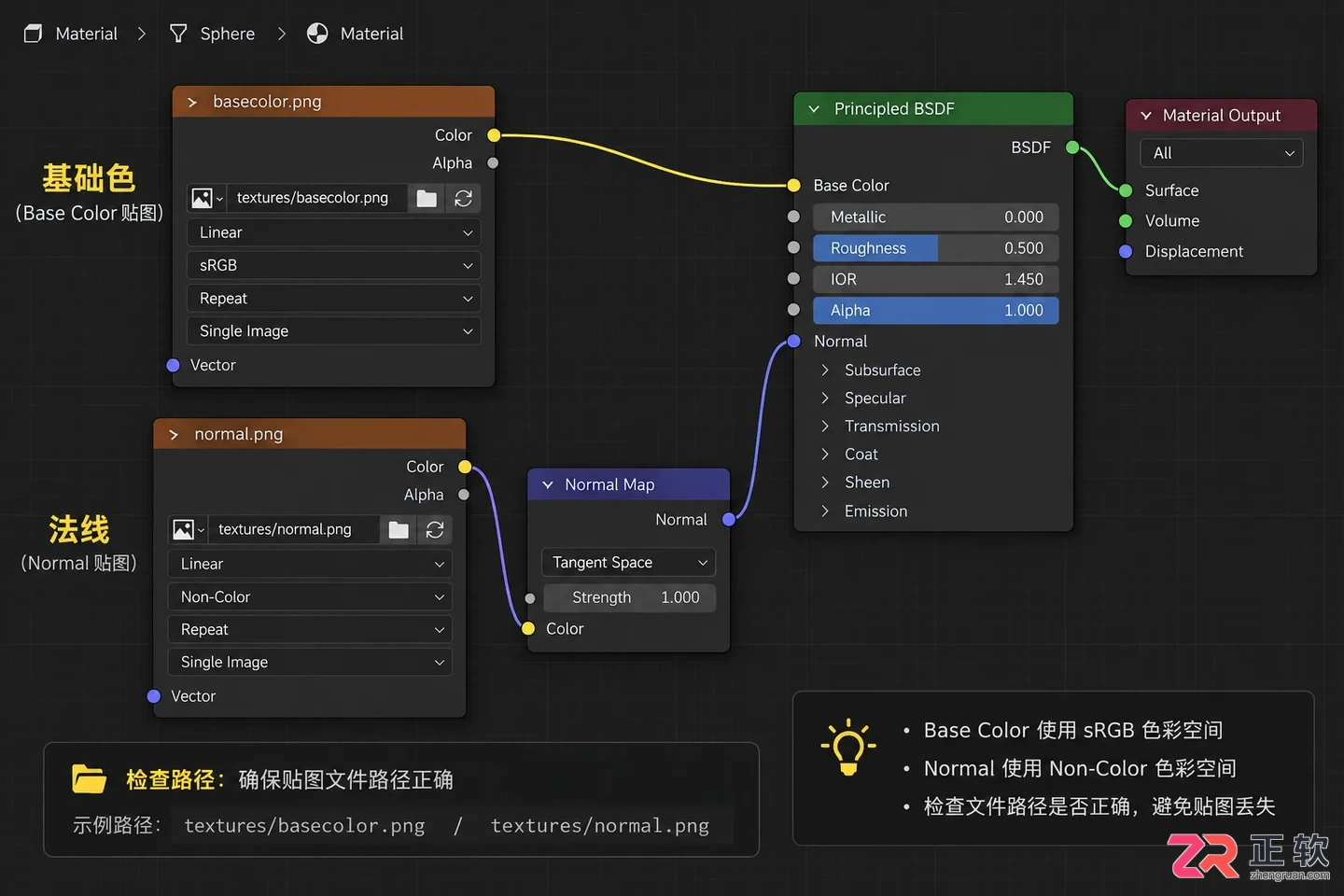Image resolution: width=1344 pixels, height=896 pixels.
Task: Open the Tangent Space dropdown
Action: (629, 563)
